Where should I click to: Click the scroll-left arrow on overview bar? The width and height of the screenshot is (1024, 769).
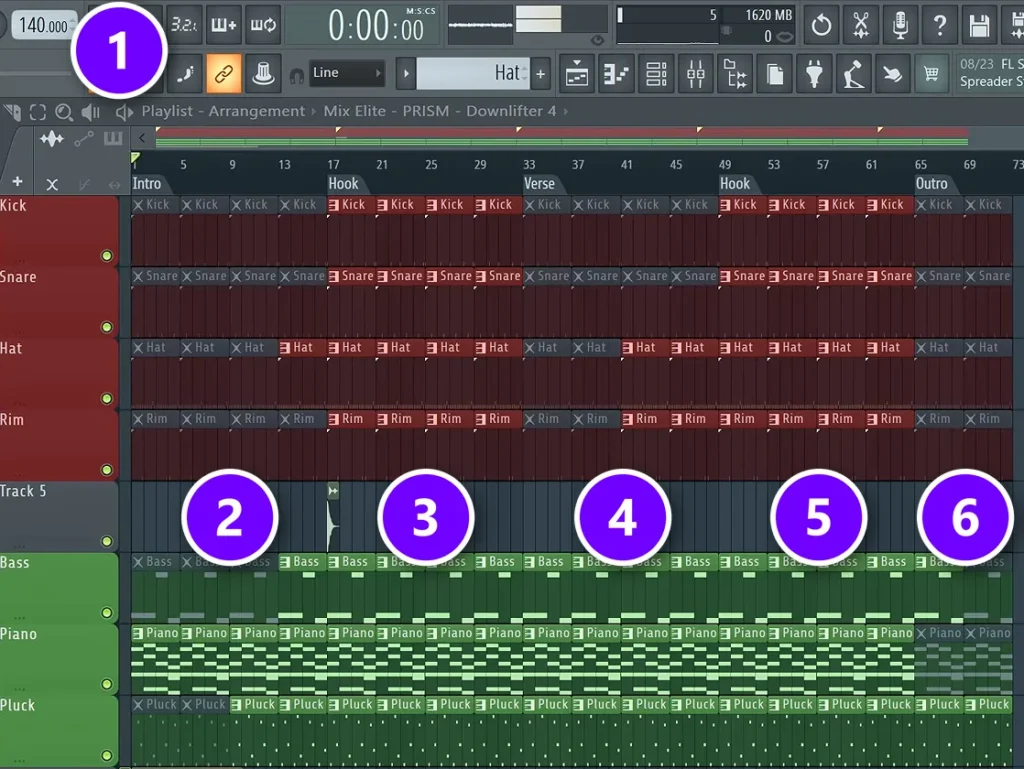[x=142, y=138]
